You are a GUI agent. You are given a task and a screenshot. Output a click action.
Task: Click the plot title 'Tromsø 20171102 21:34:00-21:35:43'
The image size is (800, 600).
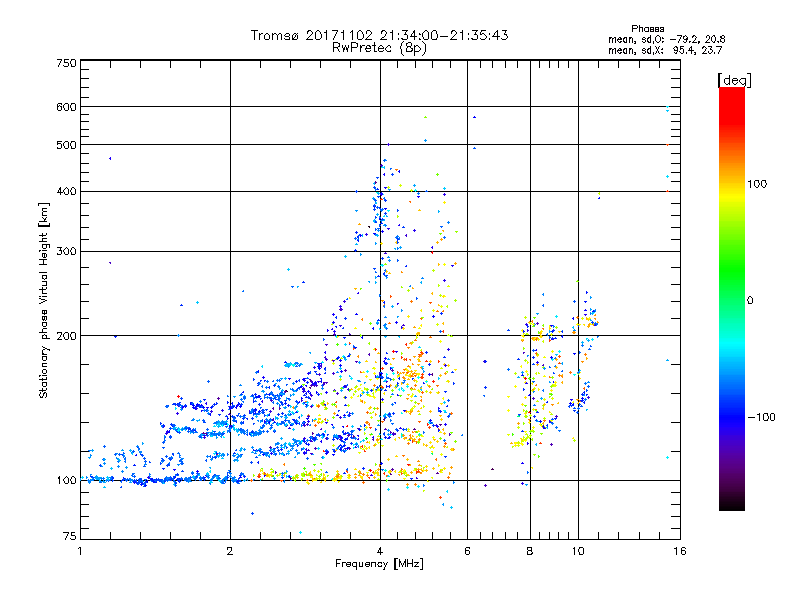click(x=379, y=35)
